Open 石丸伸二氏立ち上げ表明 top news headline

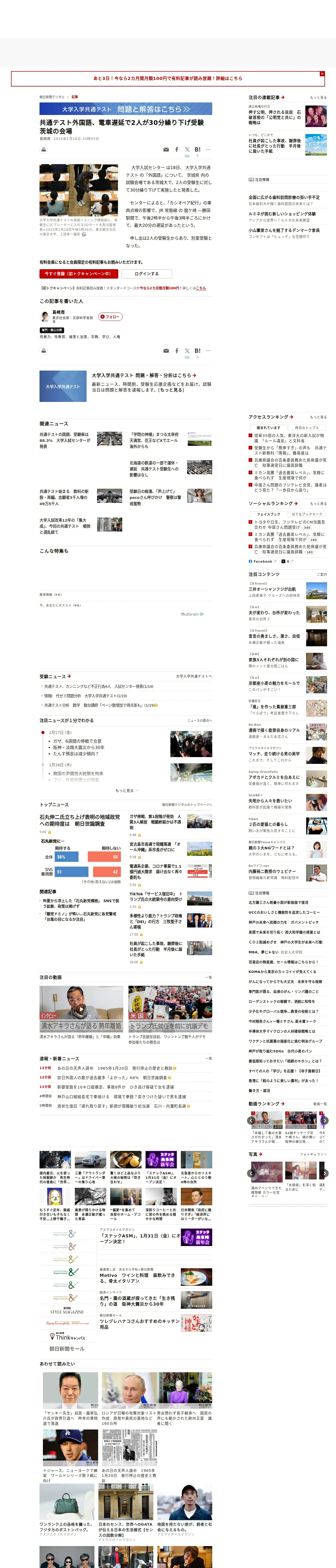coord(80,821)
